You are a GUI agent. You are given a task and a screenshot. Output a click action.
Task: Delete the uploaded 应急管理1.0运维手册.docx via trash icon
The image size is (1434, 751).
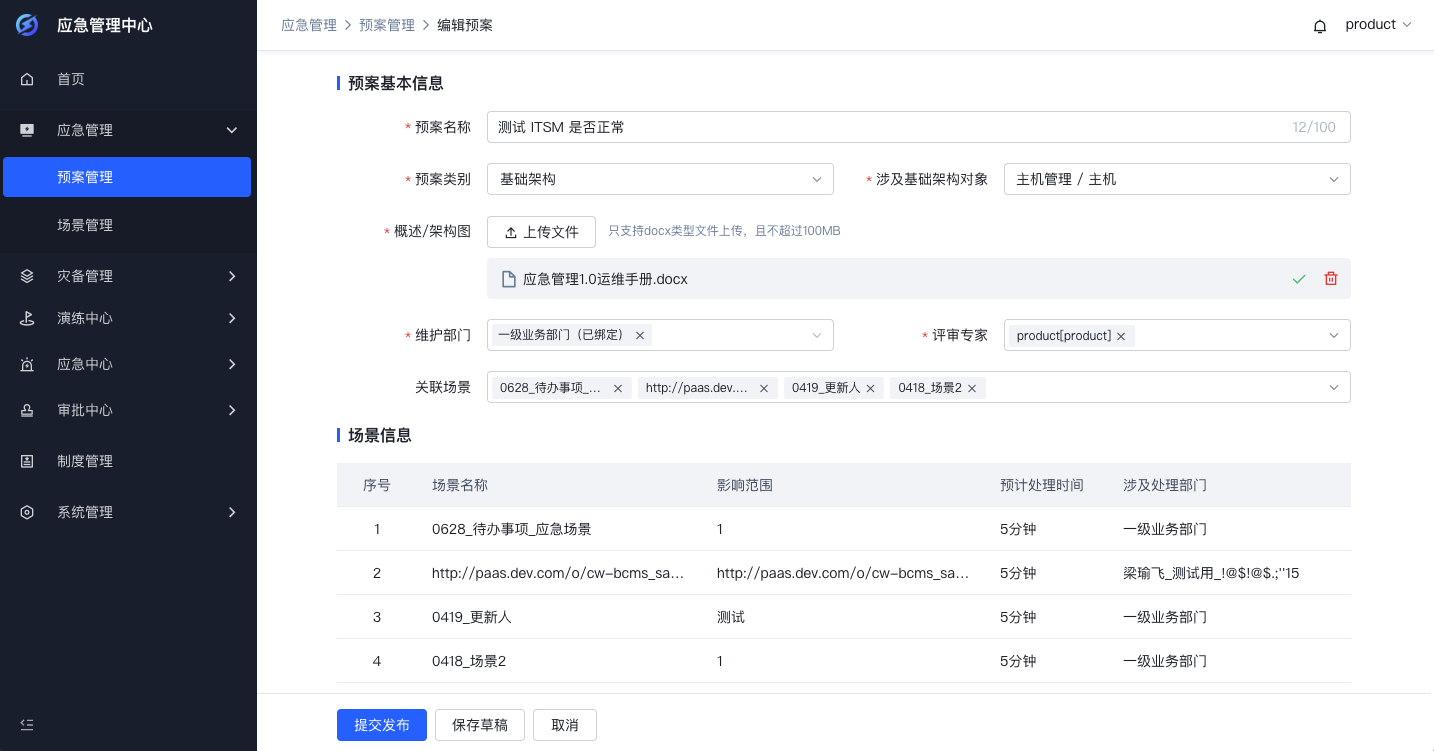(x=1330, y=278)
